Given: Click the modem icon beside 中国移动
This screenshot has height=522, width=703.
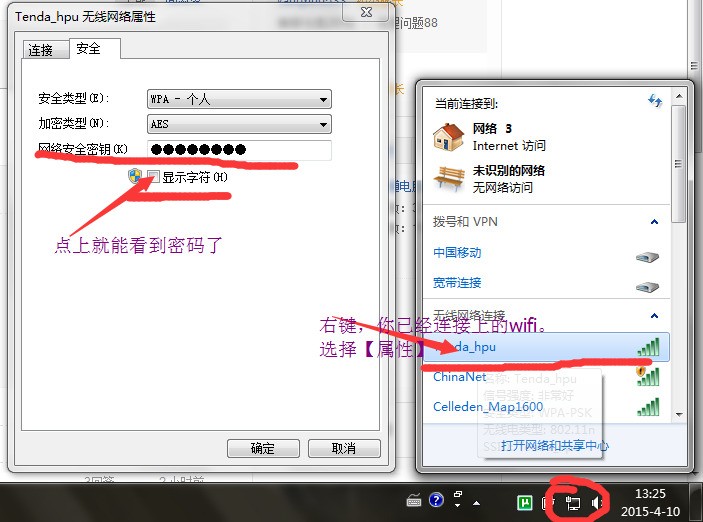Looking at the screenshot, I should tap(647, 257).
